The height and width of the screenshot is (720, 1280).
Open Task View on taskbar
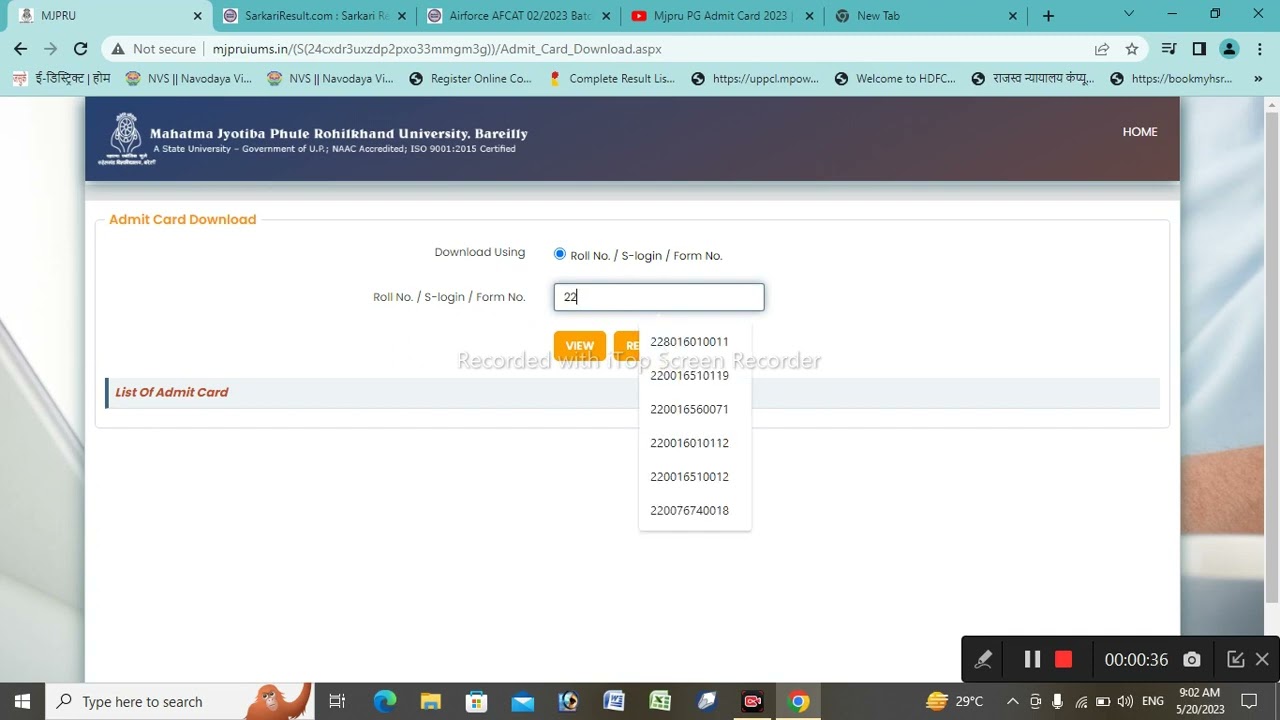[x=337, y=701]
